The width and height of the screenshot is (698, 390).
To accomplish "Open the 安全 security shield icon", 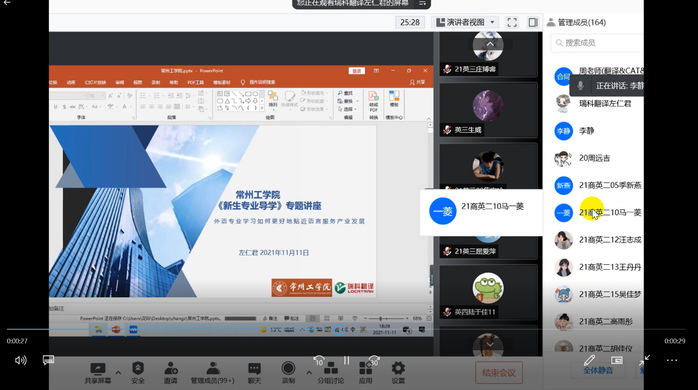I will [x=138, y=368].
